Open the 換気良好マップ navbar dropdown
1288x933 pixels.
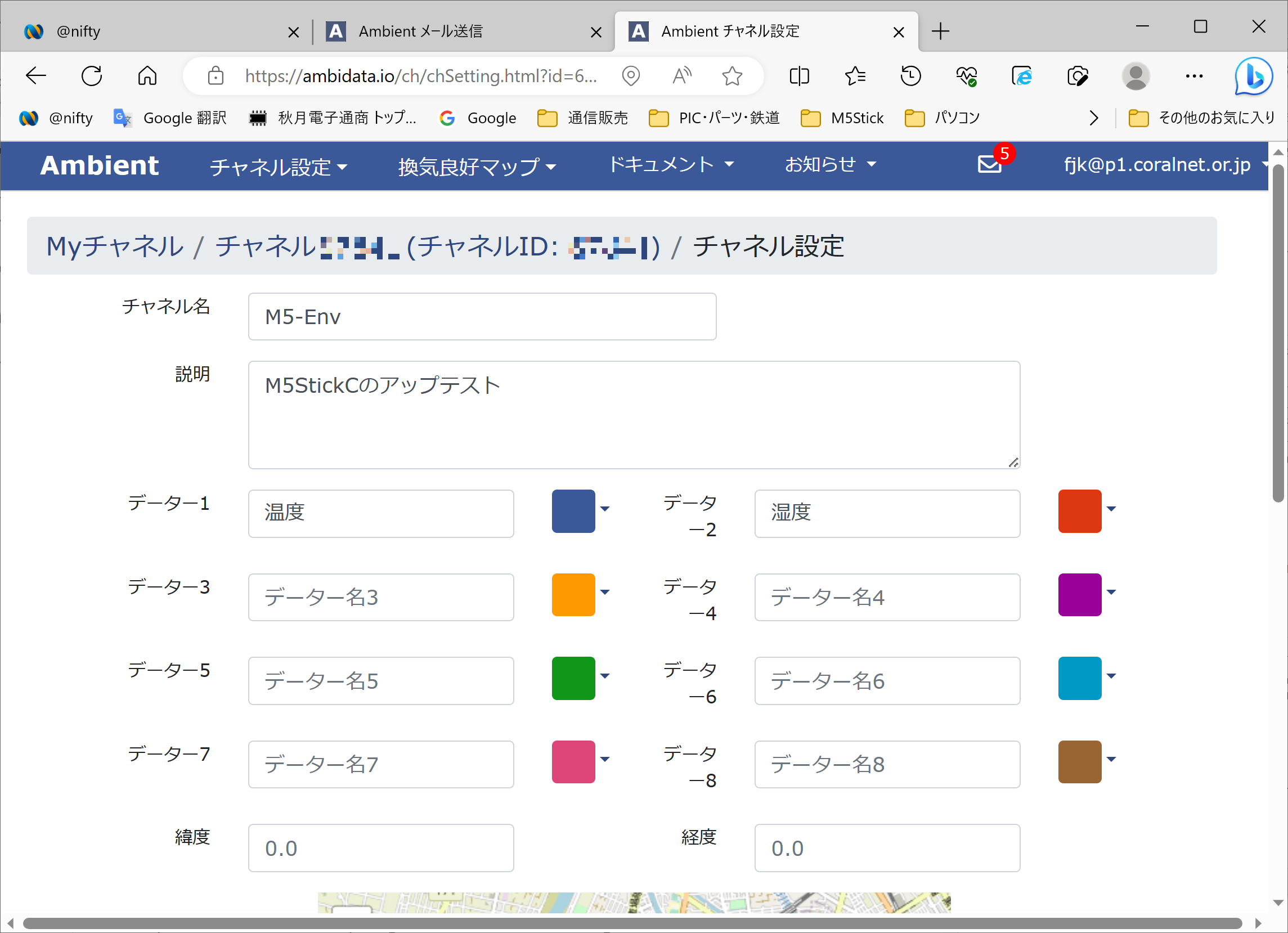[477, 167]
